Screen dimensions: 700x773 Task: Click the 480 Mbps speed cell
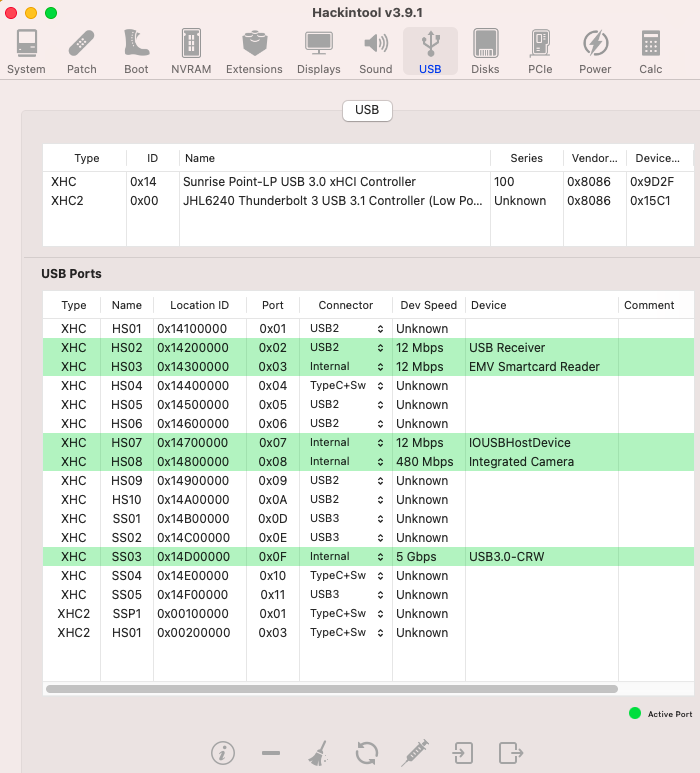[424, 461]
